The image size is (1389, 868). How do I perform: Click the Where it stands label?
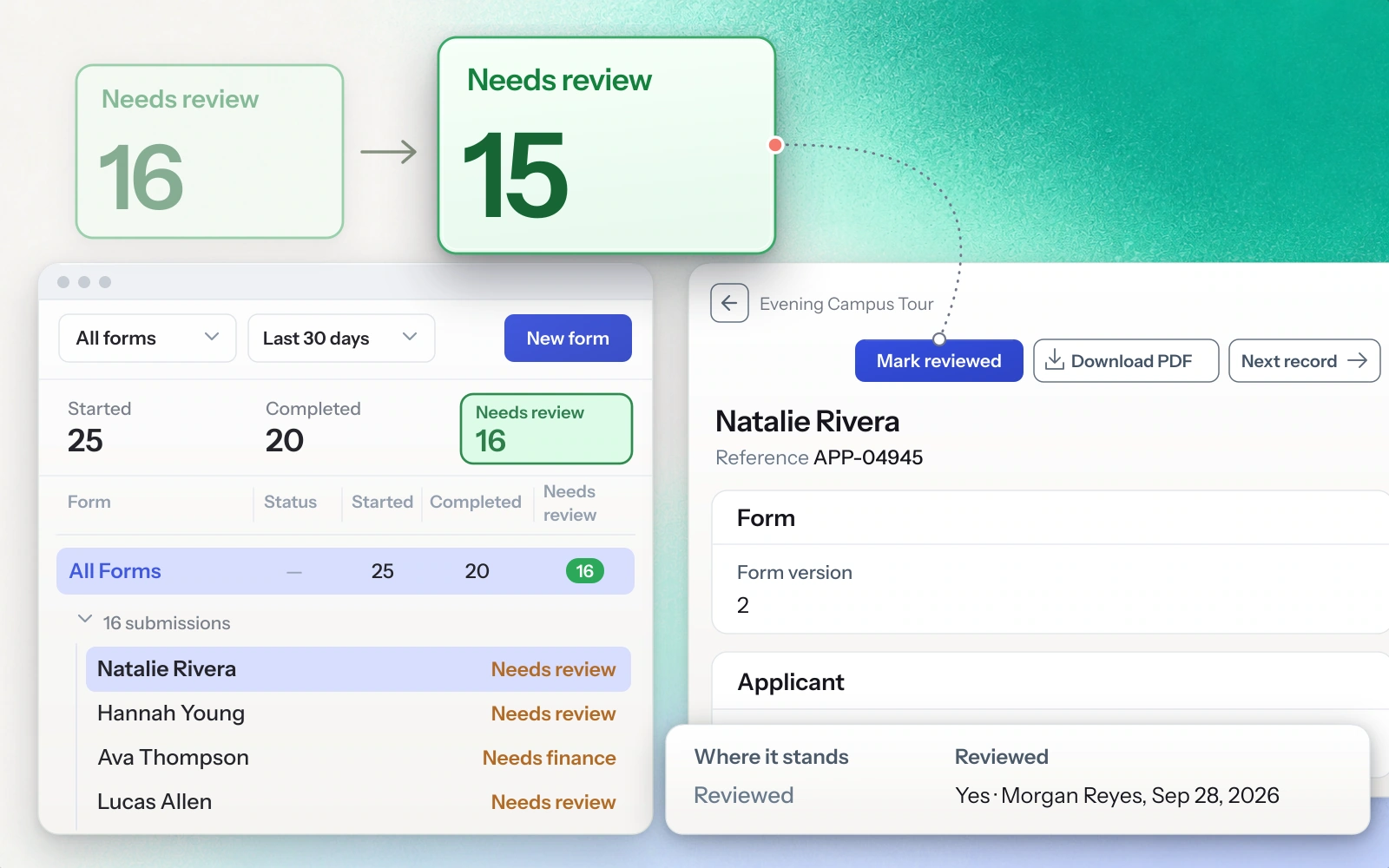(x=772, y=757)
